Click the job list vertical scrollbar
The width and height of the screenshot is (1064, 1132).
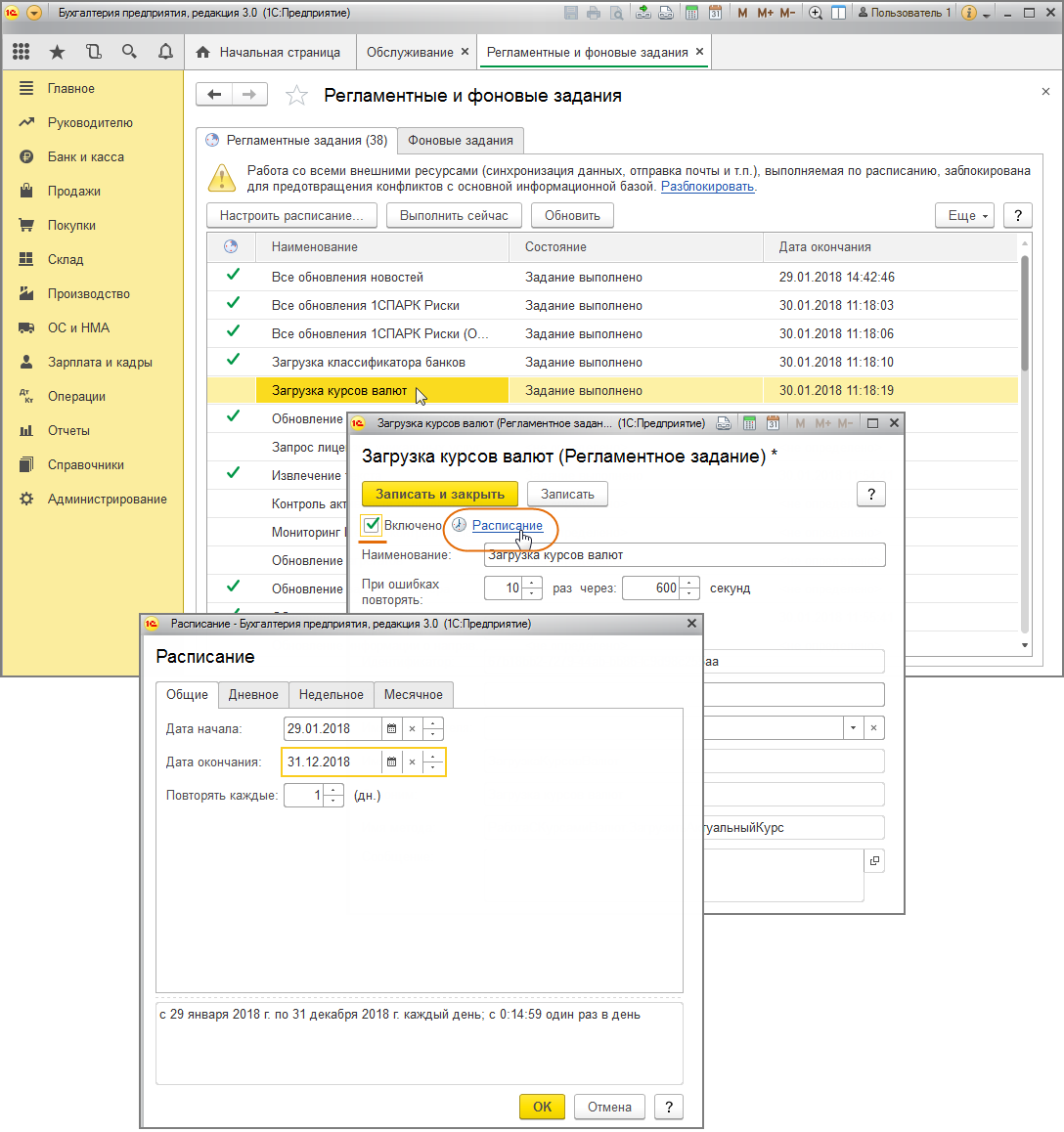[x=1024, y=314]
